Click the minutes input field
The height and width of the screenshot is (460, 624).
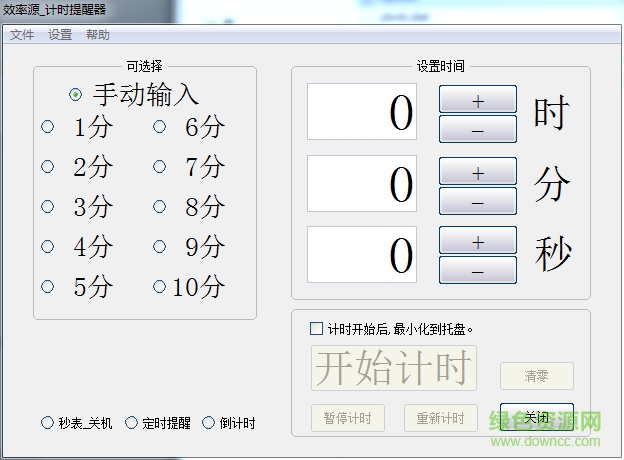[362, 183]
